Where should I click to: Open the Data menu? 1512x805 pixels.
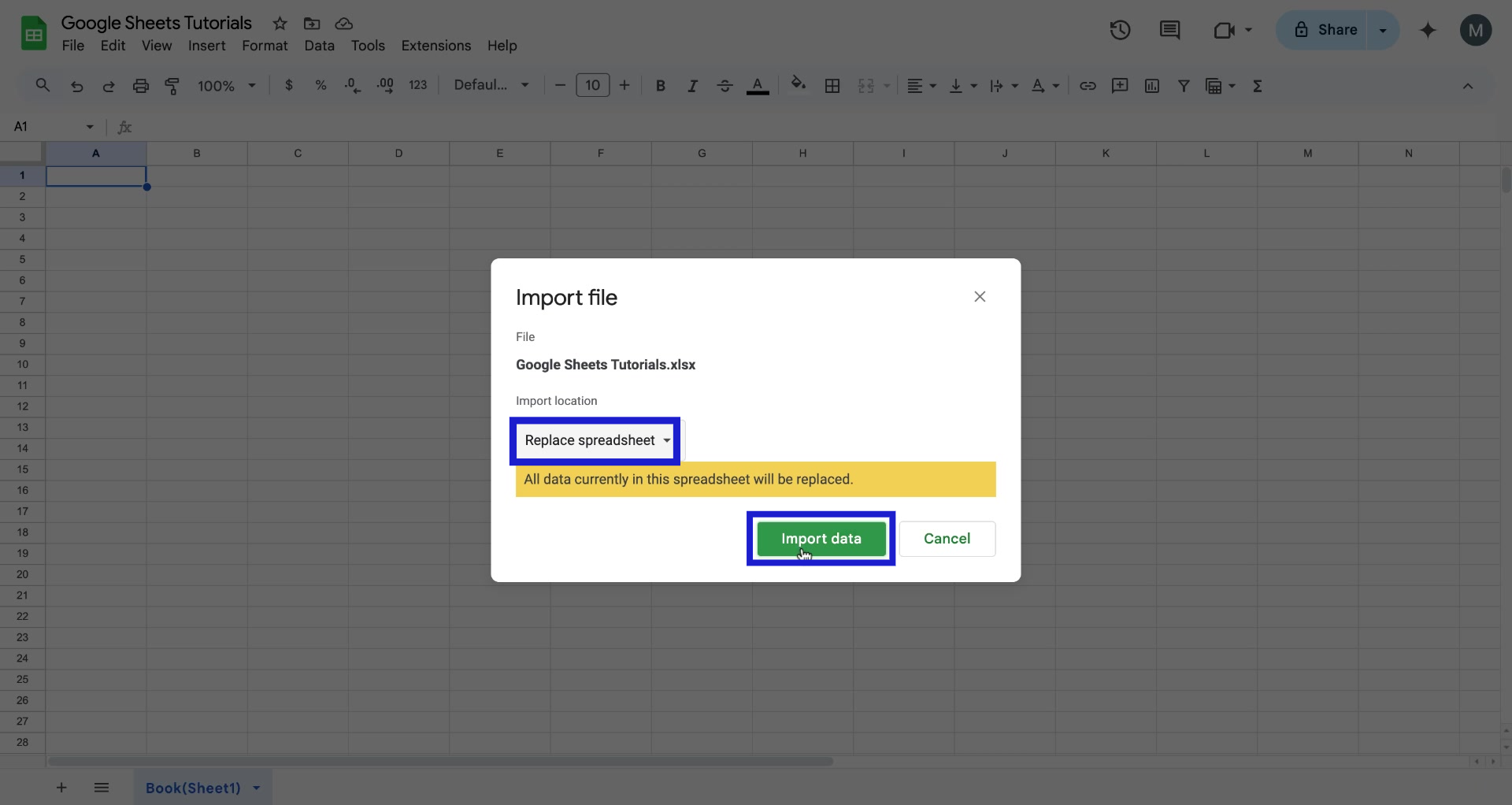coord(320,46)
